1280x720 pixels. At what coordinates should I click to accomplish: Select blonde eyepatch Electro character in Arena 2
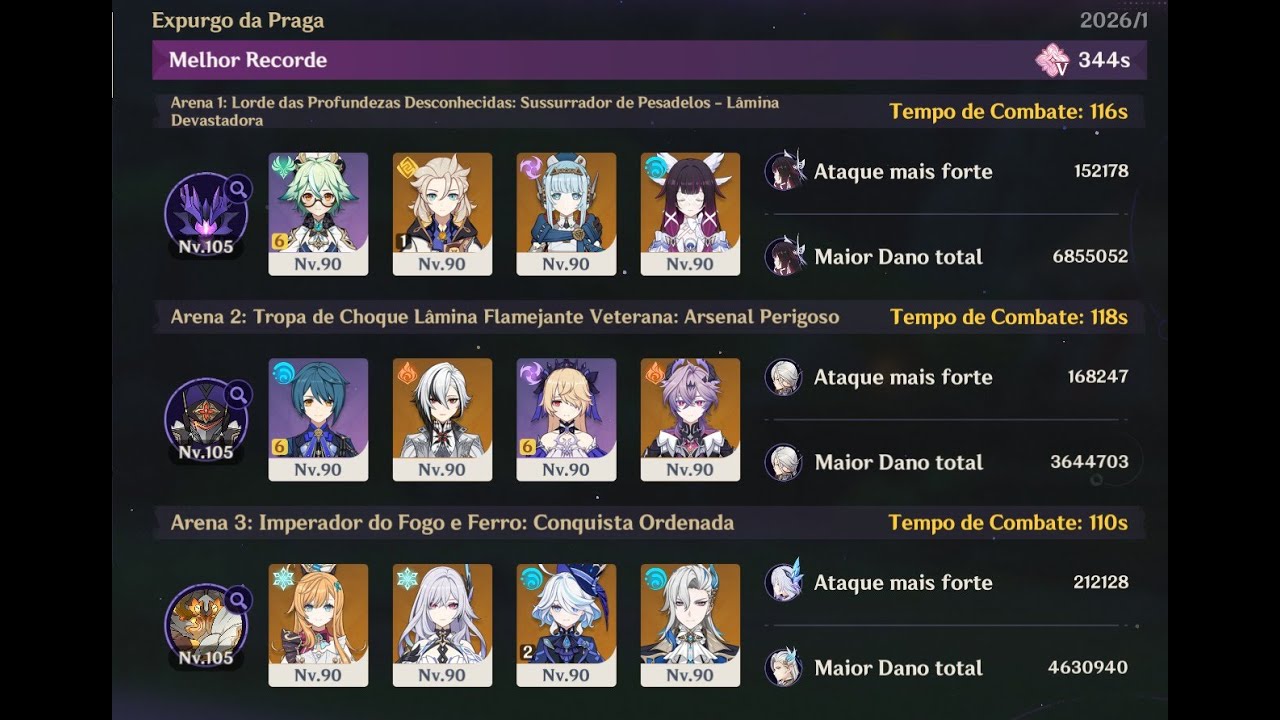point(566,420)
